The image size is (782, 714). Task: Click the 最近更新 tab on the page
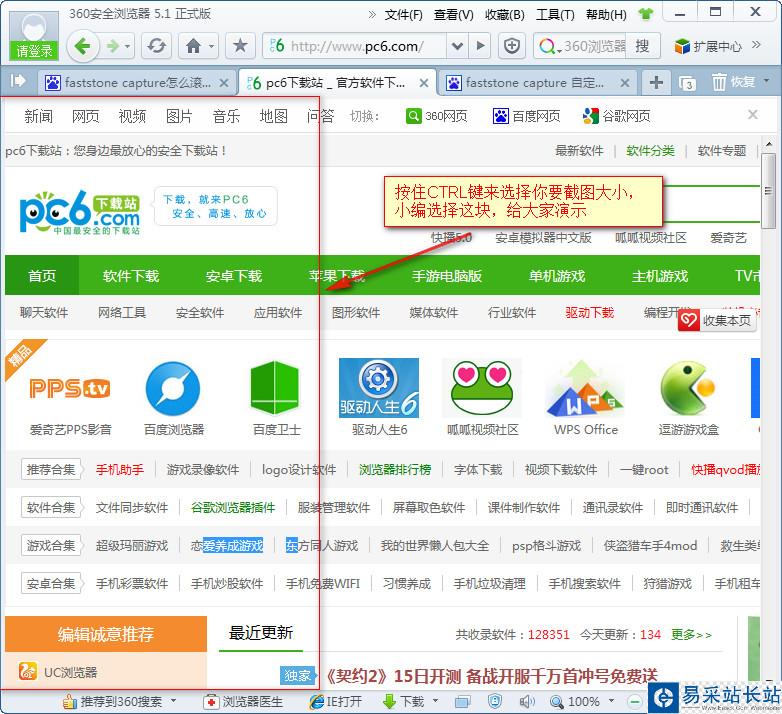(260, 633)
